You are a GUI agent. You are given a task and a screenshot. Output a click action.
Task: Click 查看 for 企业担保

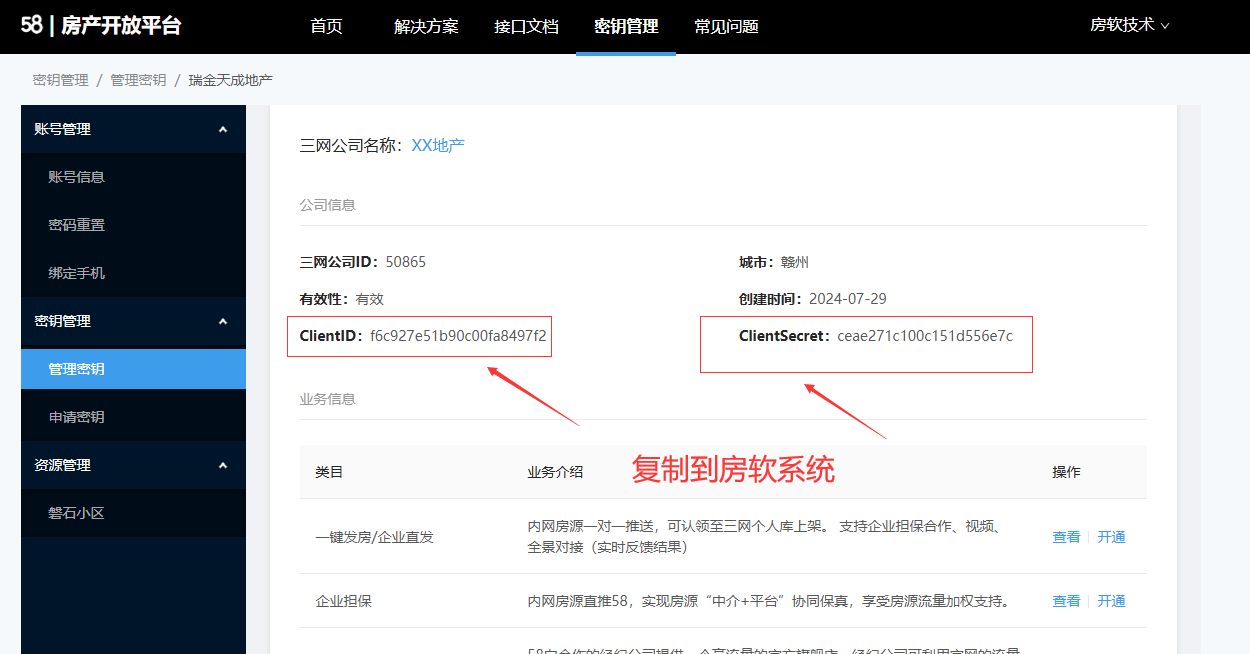click(x=1066, y=601)
